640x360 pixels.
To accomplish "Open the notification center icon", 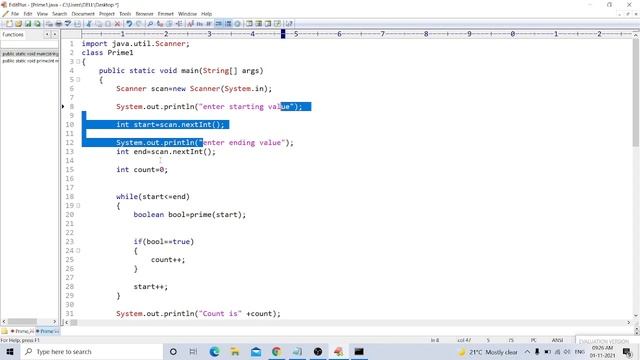I will pyautogui.click(x=627, y=352).
